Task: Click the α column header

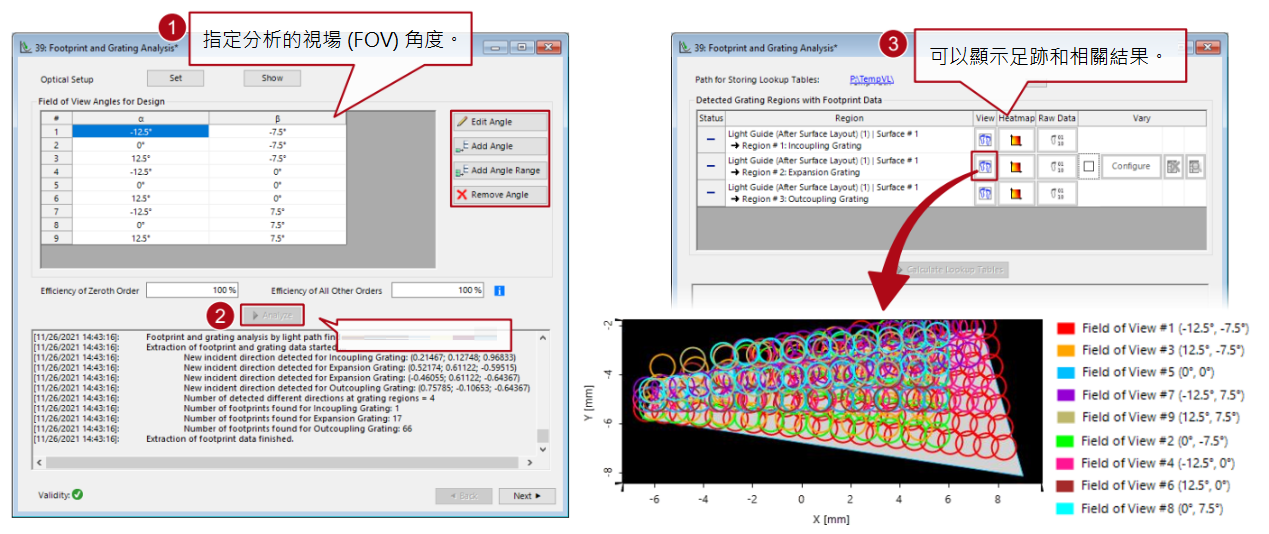Action: pos(140,118)
